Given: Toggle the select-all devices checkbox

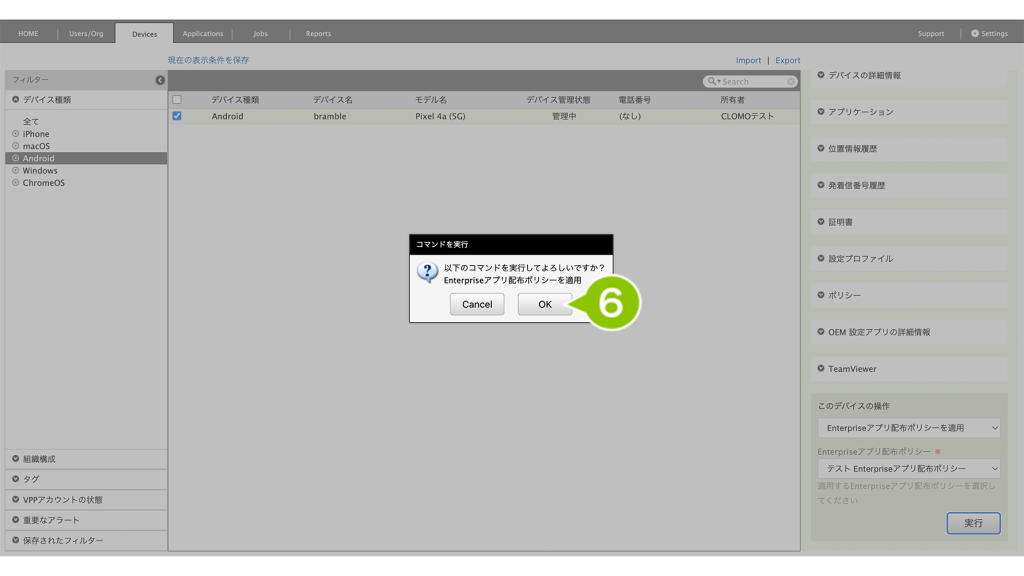Looking at the screenshot, I should pos(177,100).
